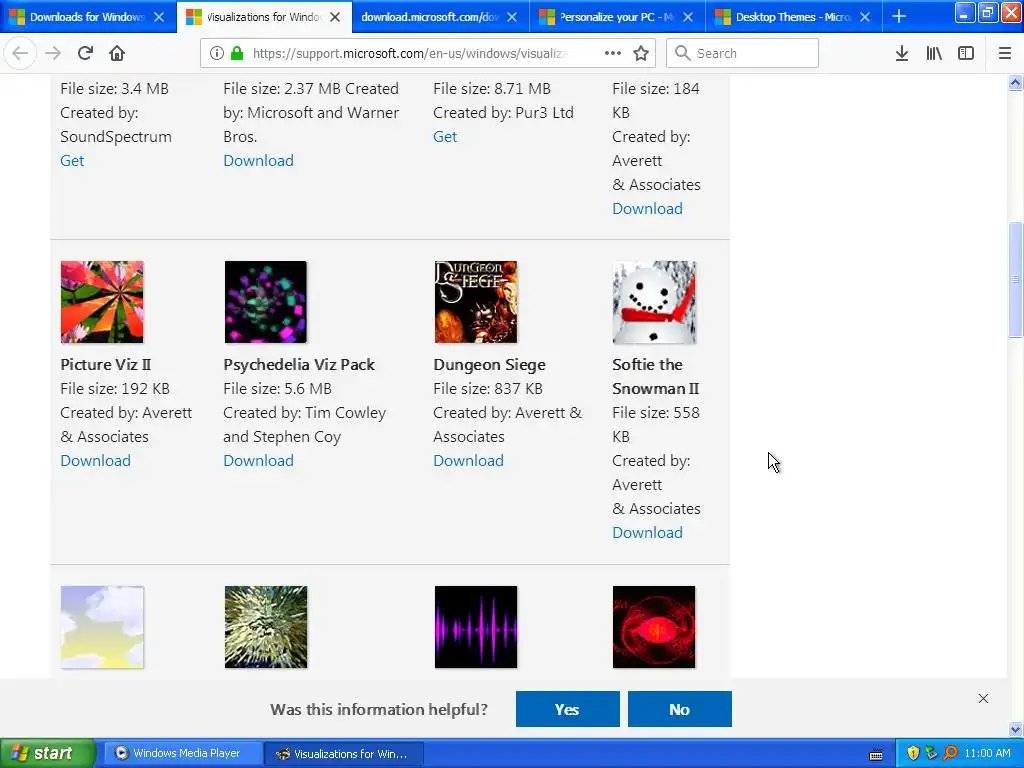
Task: Answer Yes to helpful feedback
Action: click(x=568, y=709)
